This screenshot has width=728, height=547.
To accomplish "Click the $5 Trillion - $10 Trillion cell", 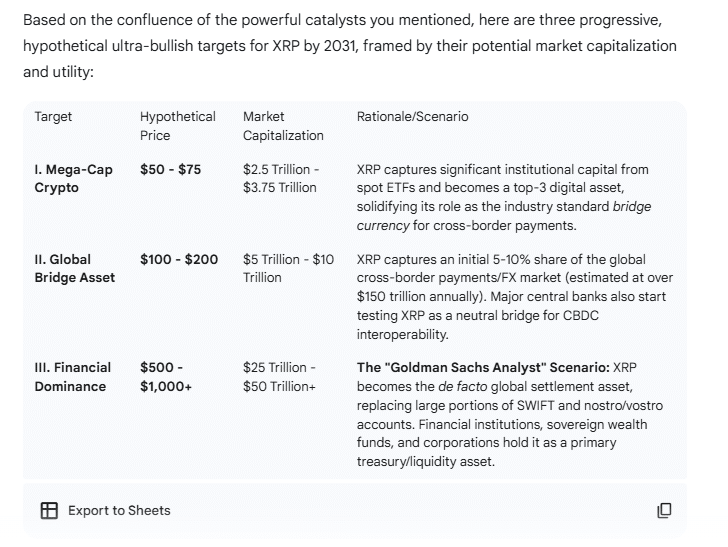I will [288, 268].
